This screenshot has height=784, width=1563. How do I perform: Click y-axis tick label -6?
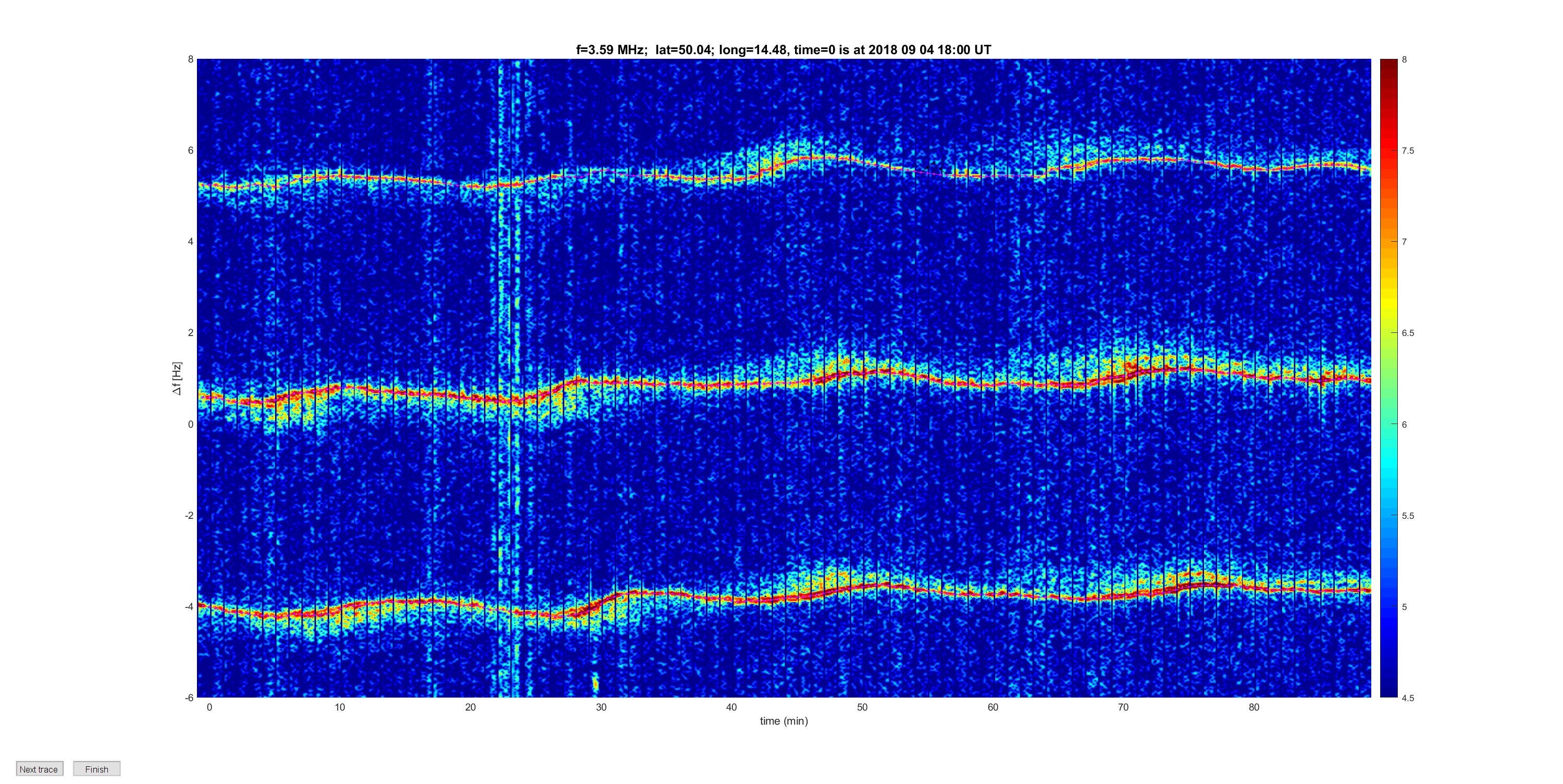(x=189, y=698)
